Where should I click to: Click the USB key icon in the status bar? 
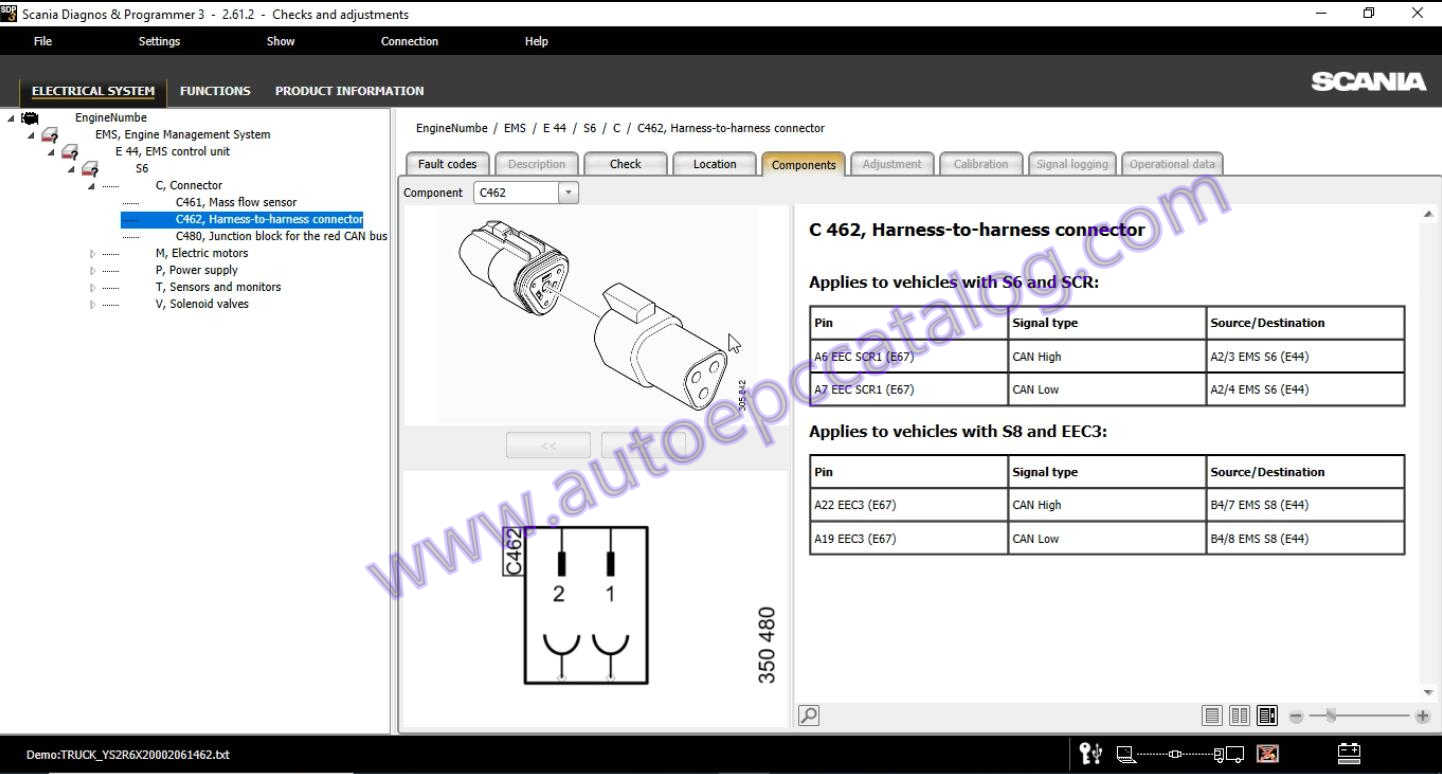(x=1090, y=754)
